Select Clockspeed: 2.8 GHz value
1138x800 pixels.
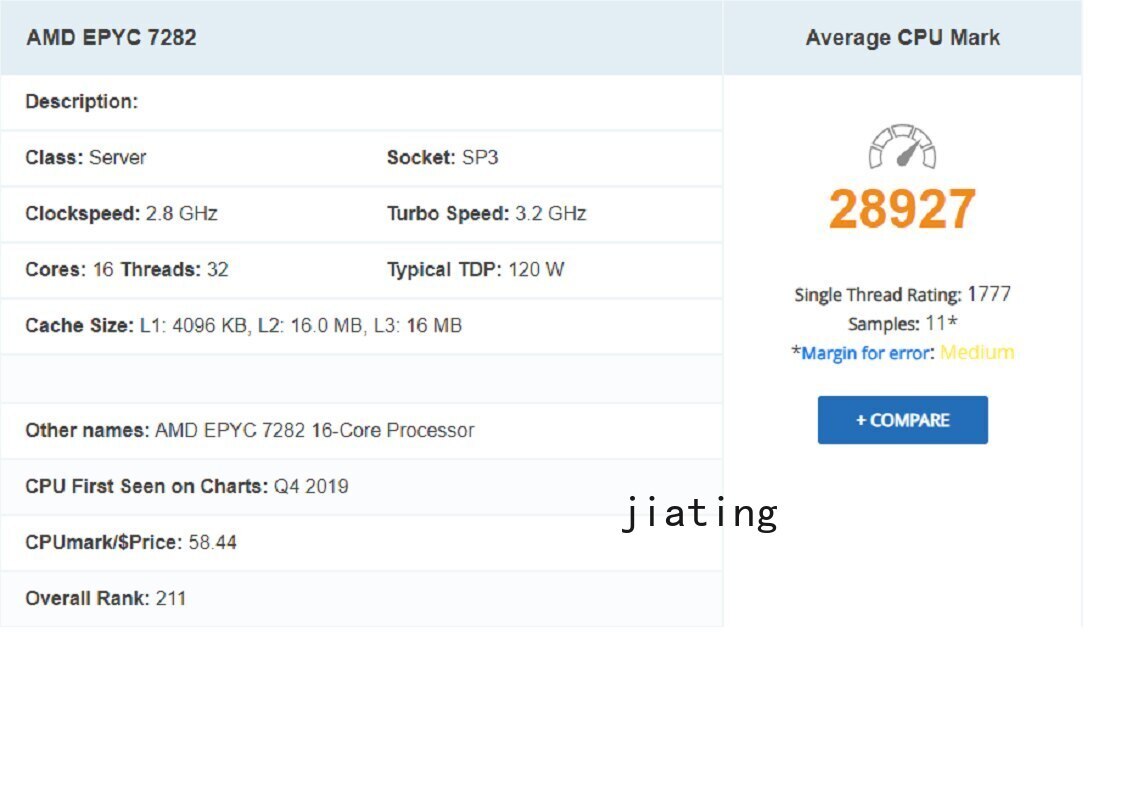(121, 213)
